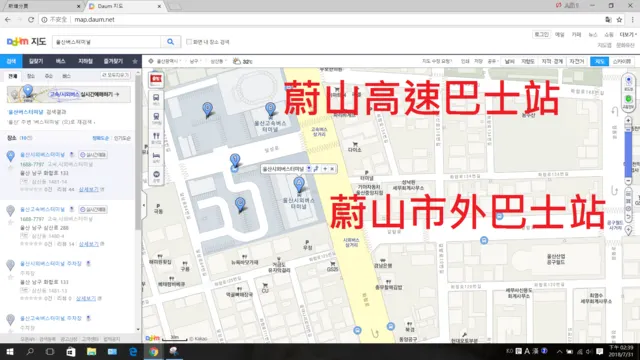Click the bottom round icon in map side toolbar

[x=156, y=176]
